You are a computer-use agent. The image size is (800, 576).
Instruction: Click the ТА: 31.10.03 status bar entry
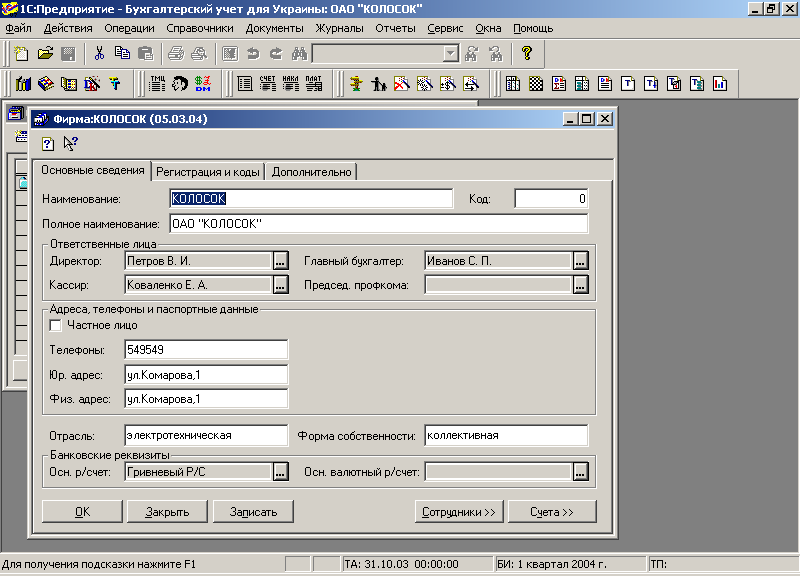click(417, 564)
